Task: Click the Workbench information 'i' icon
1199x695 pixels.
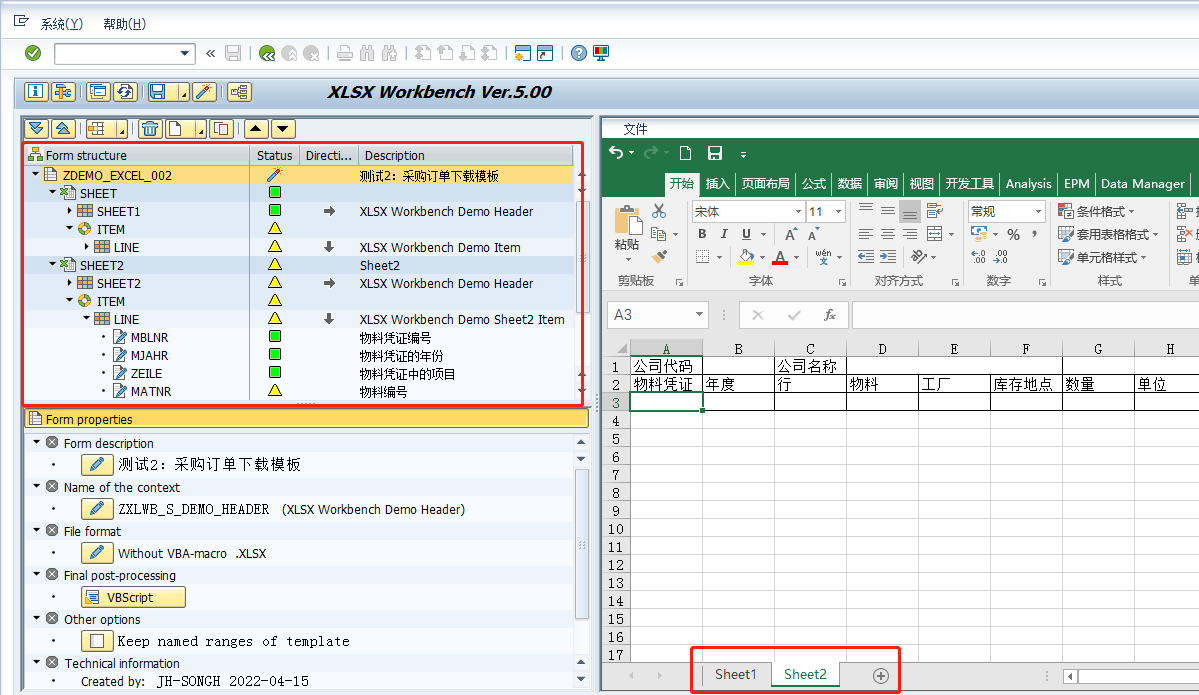Action: point(36,92)
